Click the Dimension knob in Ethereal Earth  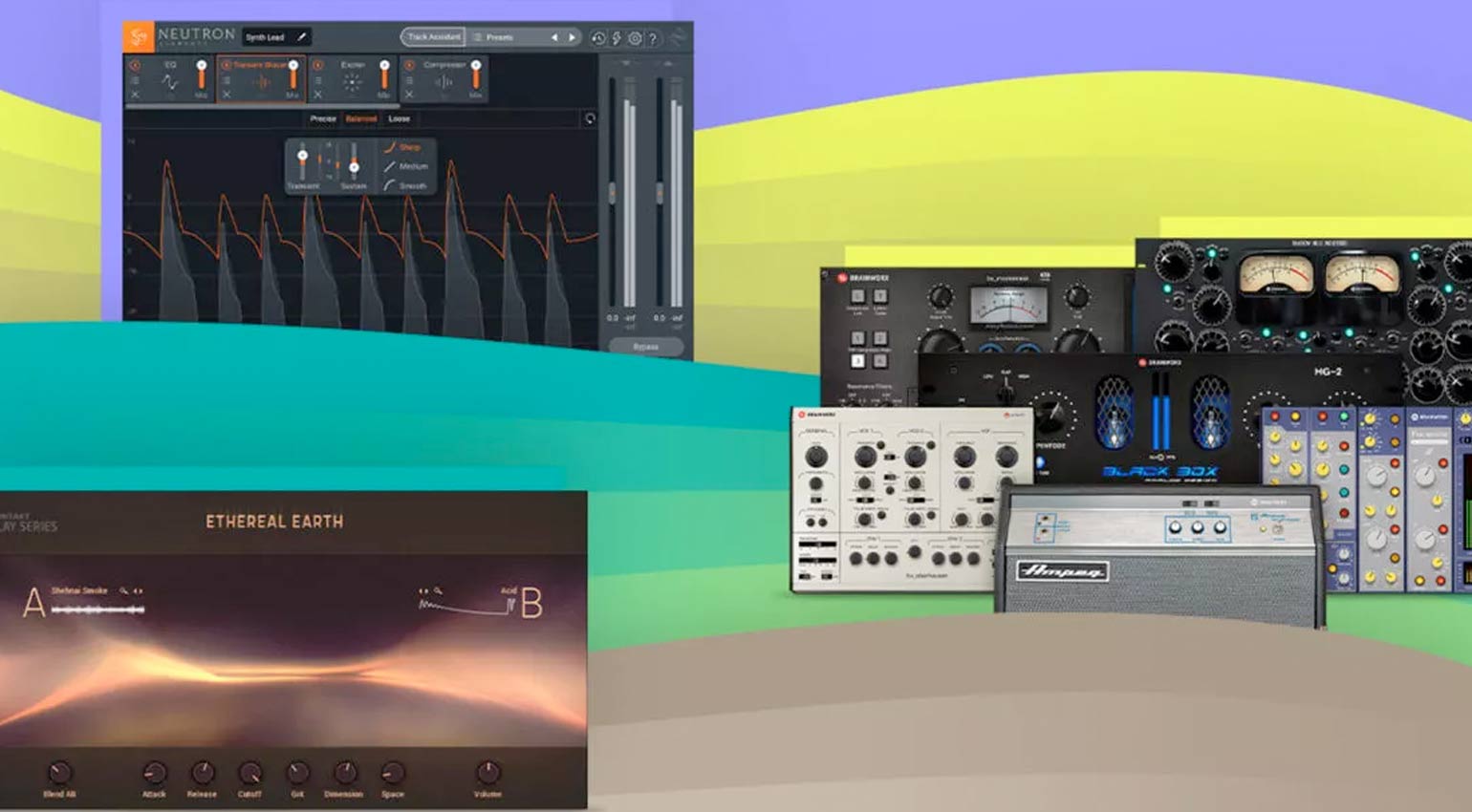[344, 772]
